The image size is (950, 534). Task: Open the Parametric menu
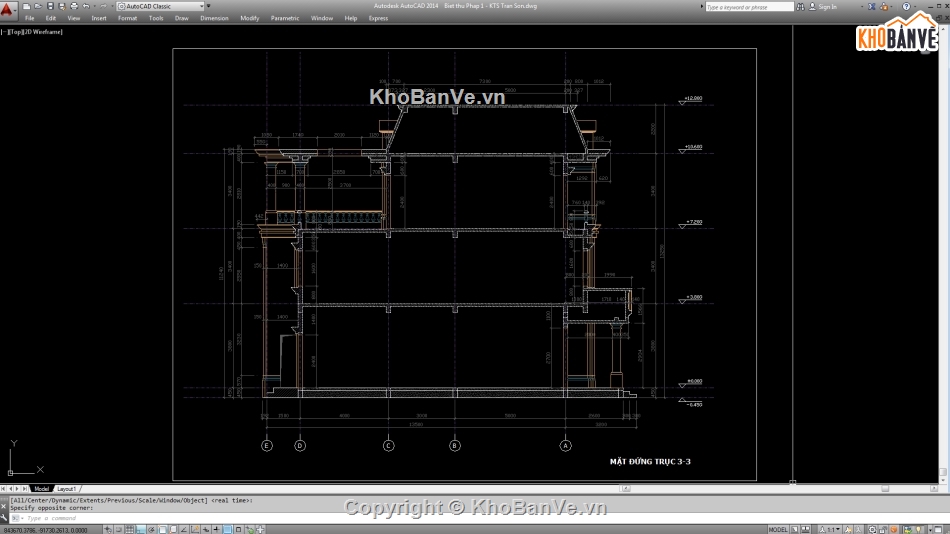click(x=285, y=18)
